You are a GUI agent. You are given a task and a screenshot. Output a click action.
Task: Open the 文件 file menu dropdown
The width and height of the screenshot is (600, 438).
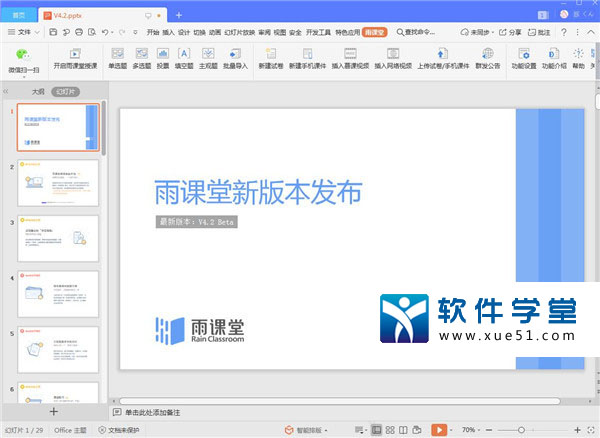point(24,33)
